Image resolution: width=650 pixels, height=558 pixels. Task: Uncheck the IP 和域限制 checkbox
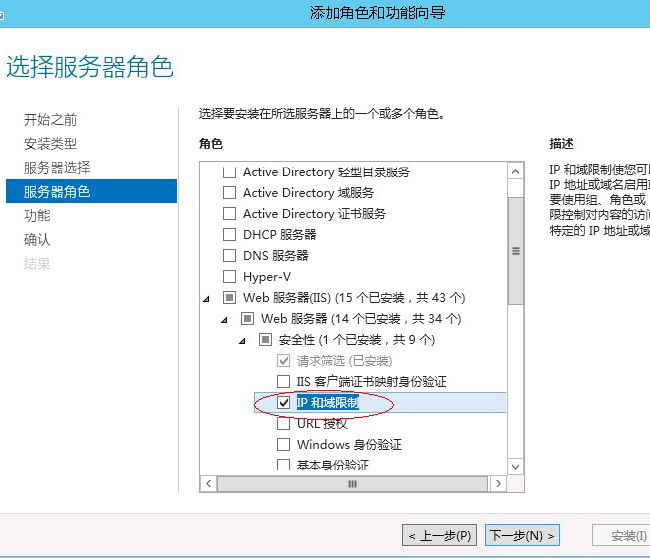[283, 403]
